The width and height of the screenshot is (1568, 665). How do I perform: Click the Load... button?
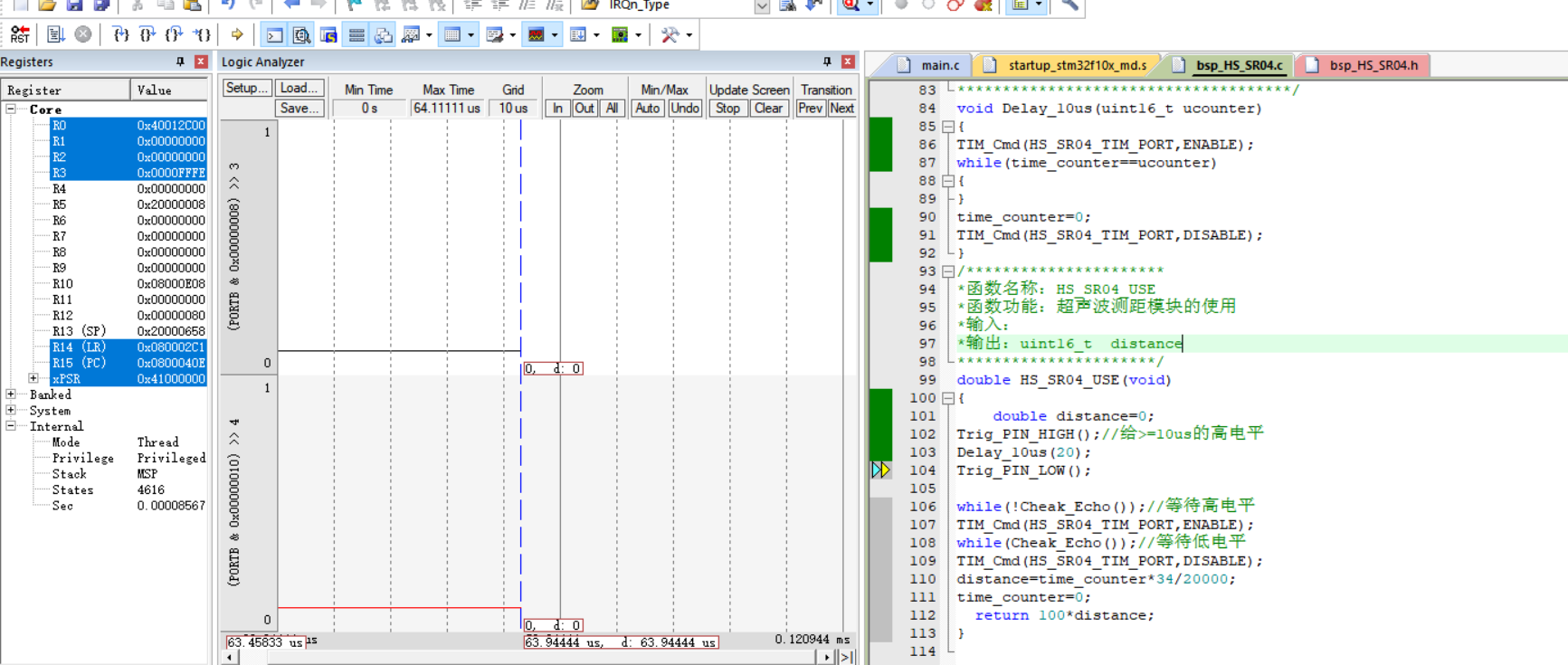click(x=299, y=88)
